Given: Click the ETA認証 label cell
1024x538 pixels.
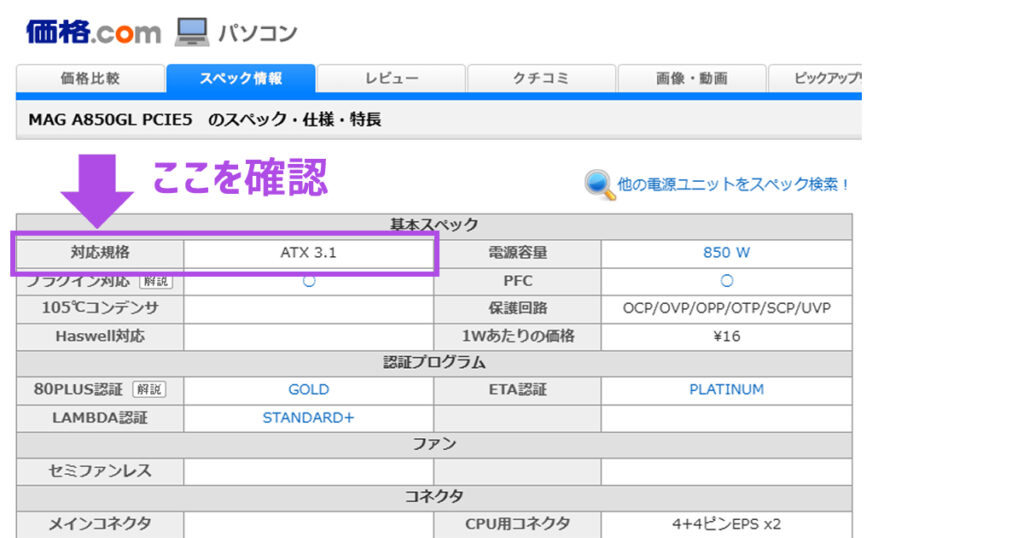Looking at the screenshot, I should pyautogui.click(x=517, y=390).
